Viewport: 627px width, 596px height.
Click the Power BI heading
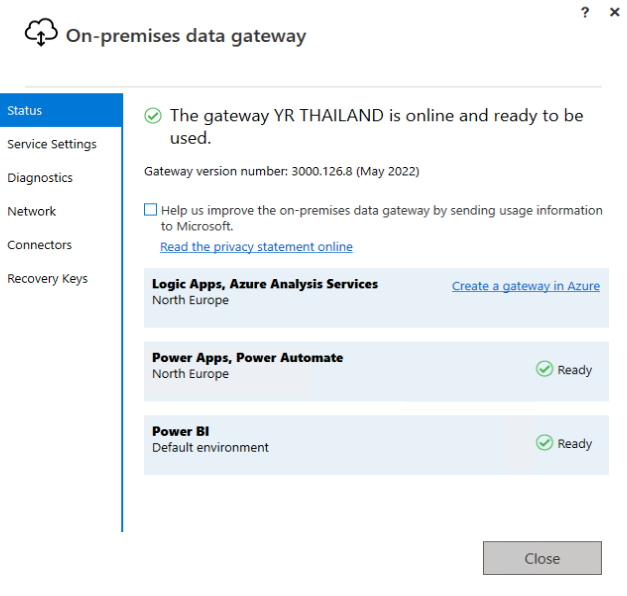click(x=180, y=431)
